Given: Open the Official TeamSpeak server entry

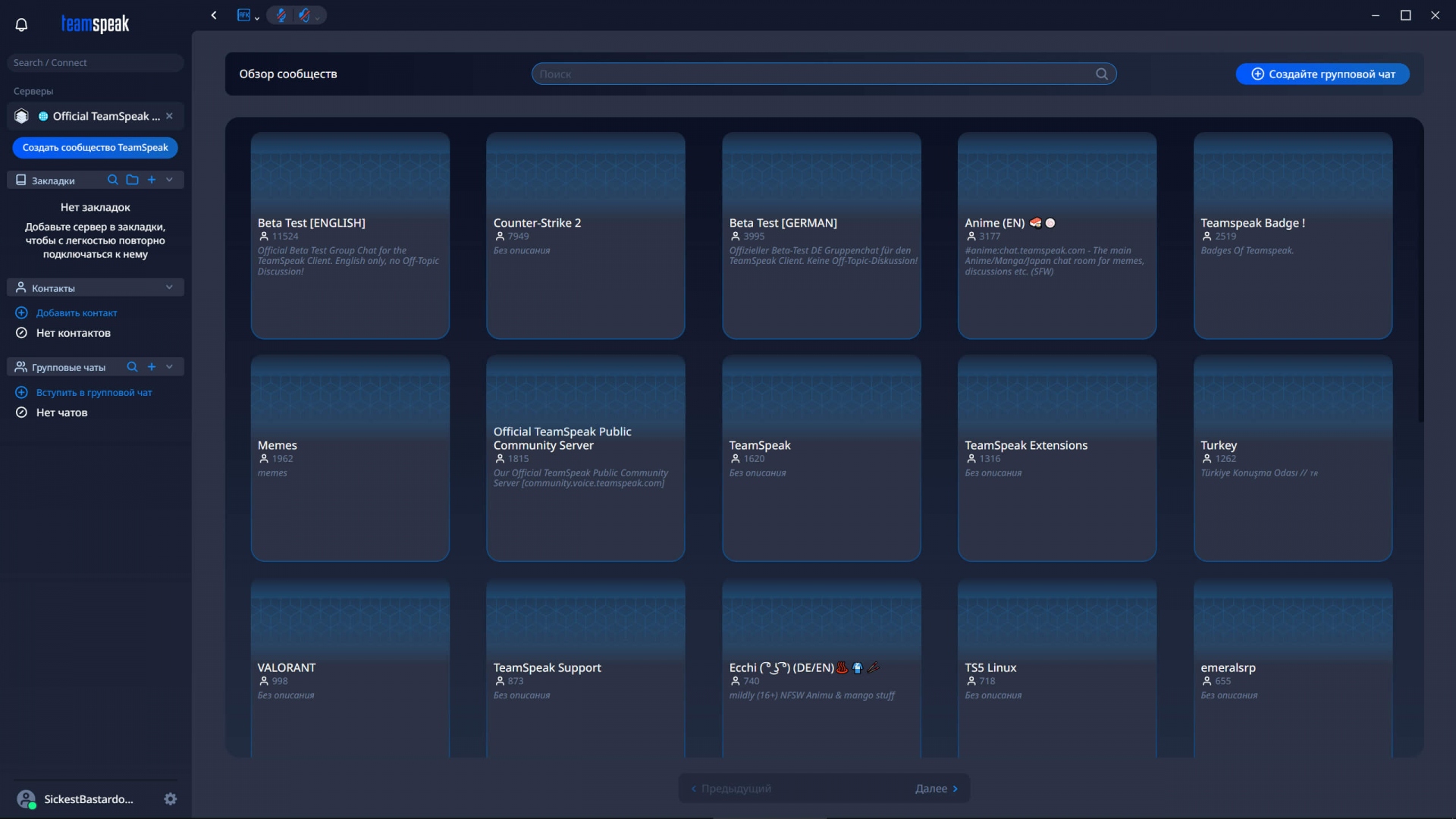Looking at the screenshot, I should (96, 116).
